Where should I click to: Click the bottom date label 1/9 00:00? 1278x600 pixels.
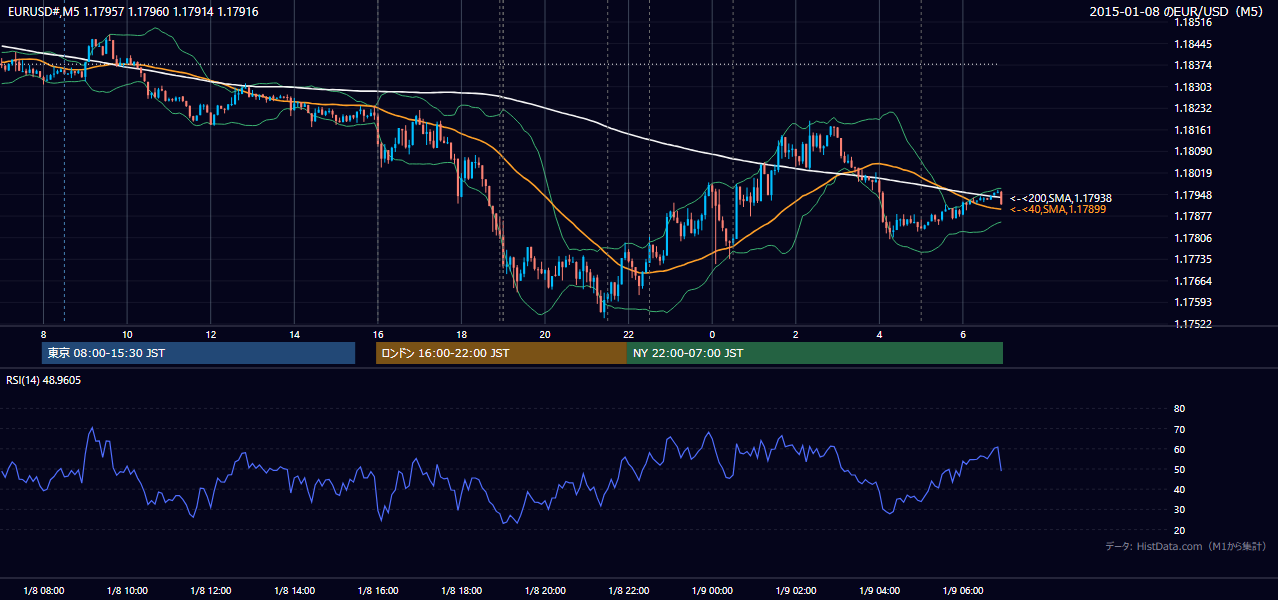pyautogui.click(x=712, y=591)
